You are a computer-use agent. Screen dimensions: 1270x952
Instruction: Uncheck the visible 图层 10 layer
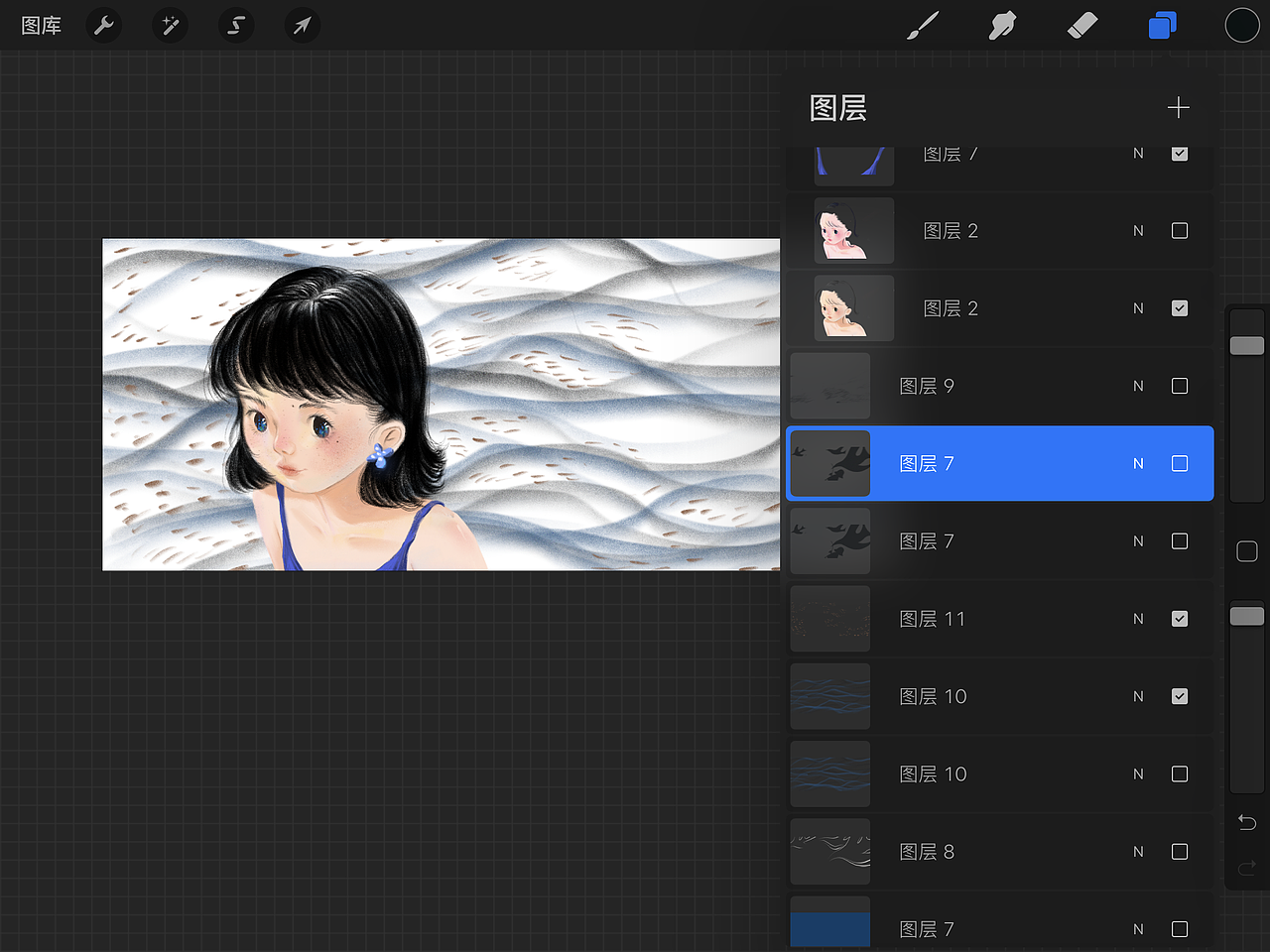point(1180,696)
